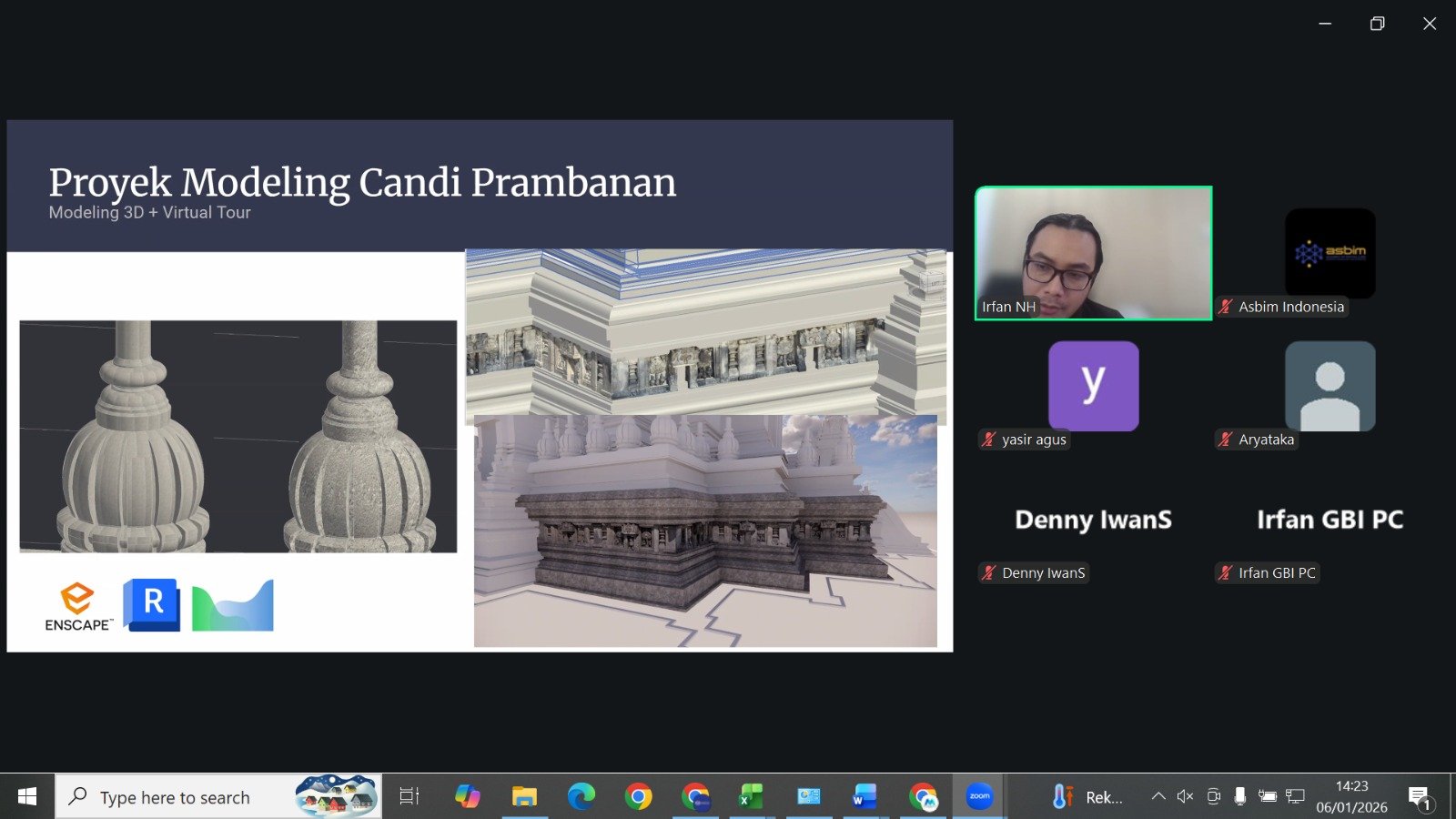
Task: Open the Windows Start menu
Action: coord(27,797)
